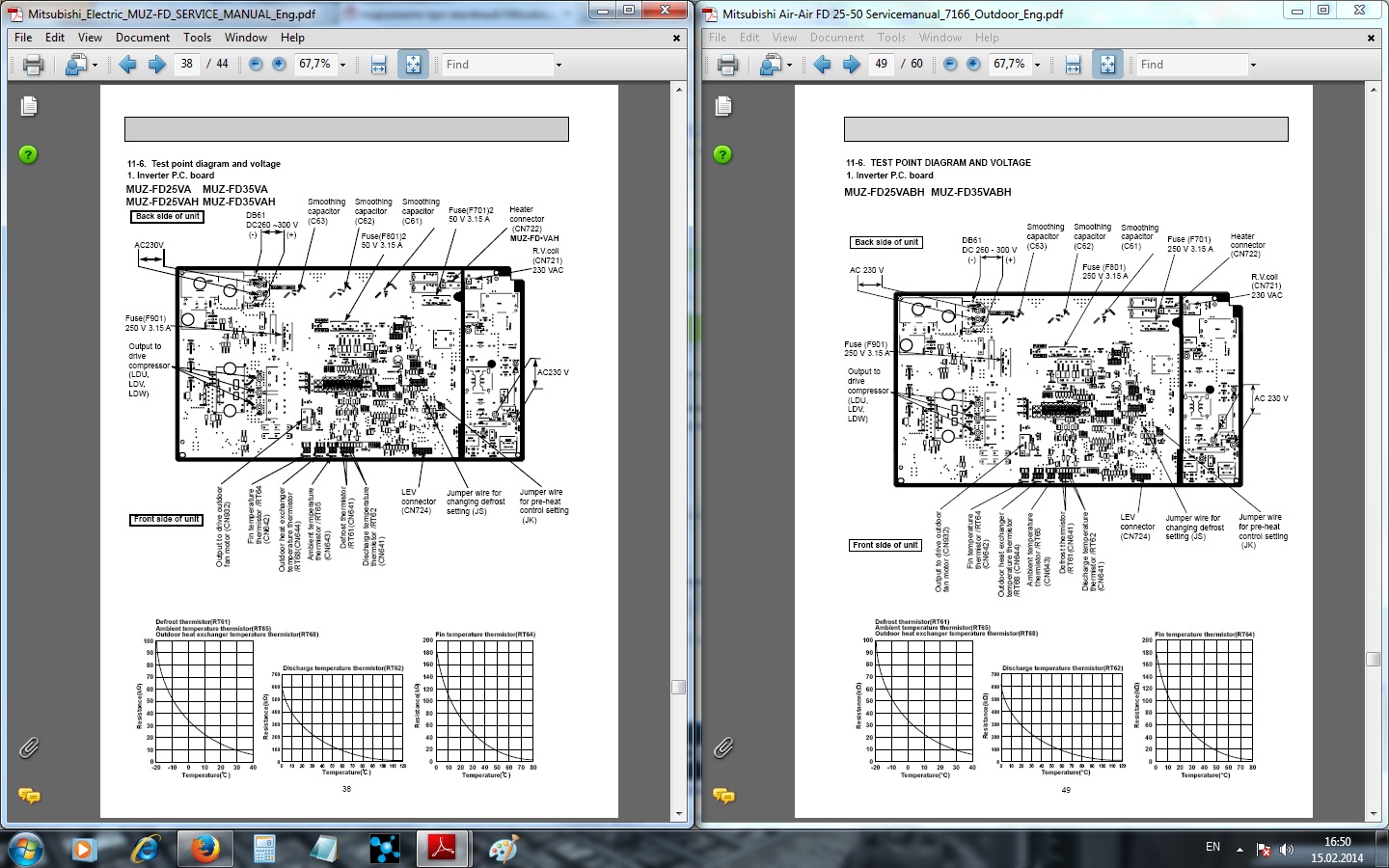
Task: Go to previous page in right window
Action: point(822,65)
